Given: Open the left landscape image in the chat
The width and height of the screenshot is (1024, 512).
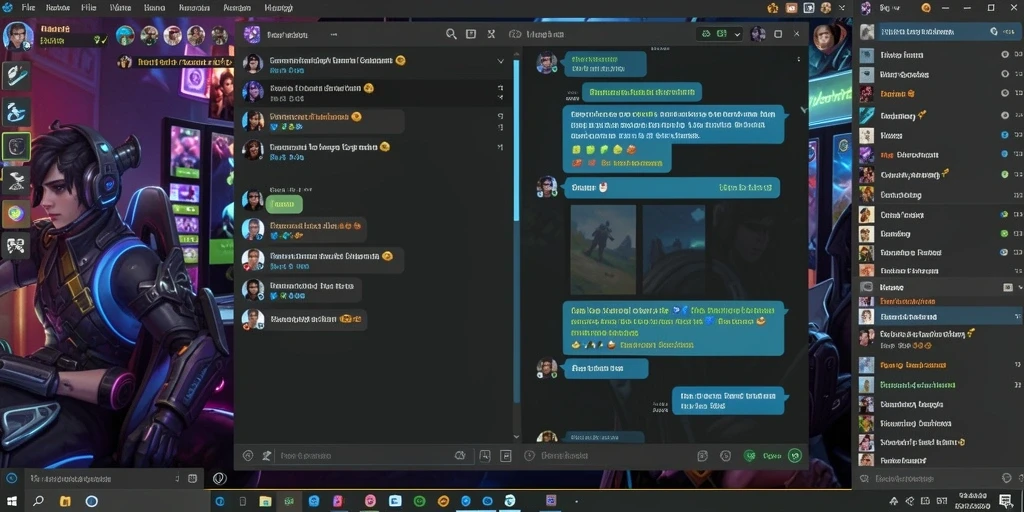Looking at the screenshot, I should [x=603, y=249].
